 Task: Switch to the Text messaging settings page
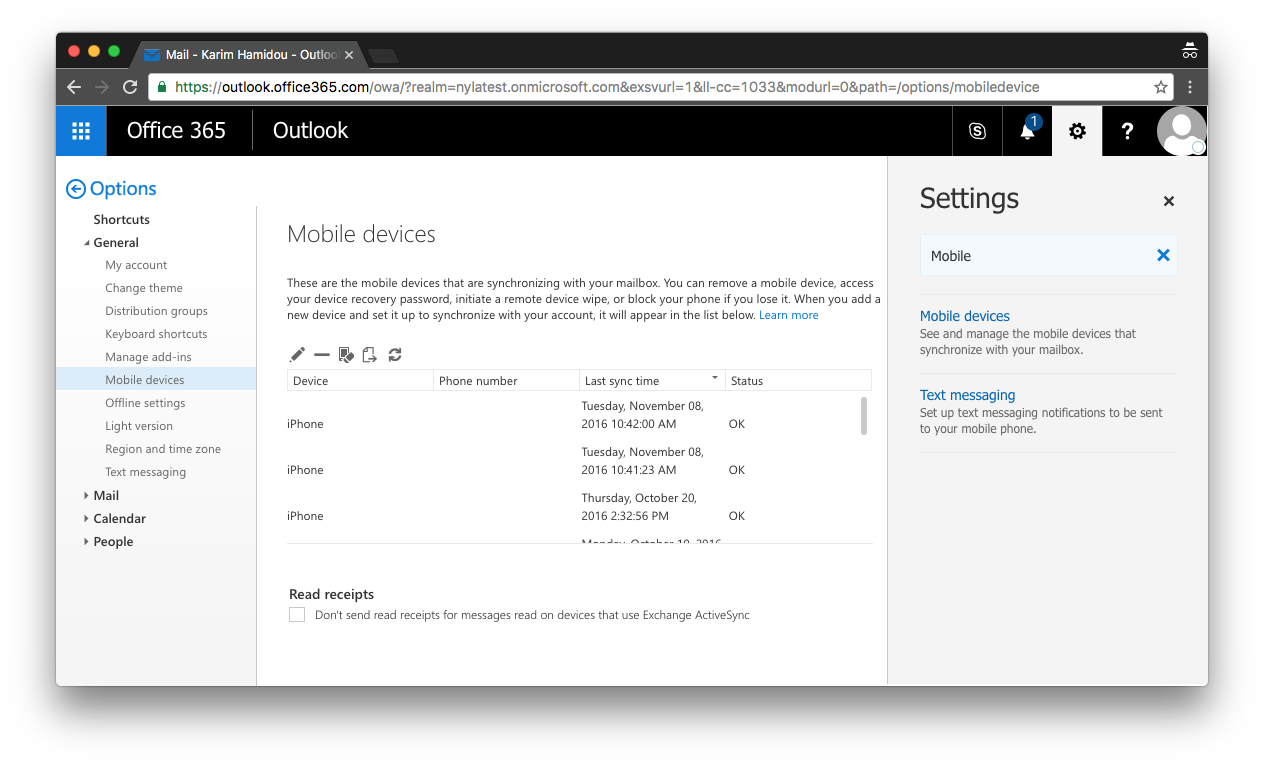click(967, 395)
